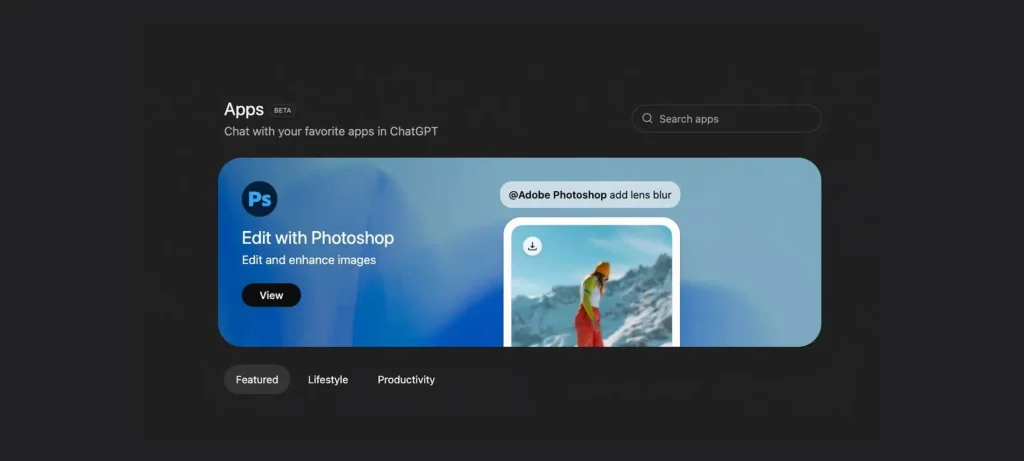Click the download icon on the photo preview
The image size is (1024, 461).
[532, 246]
